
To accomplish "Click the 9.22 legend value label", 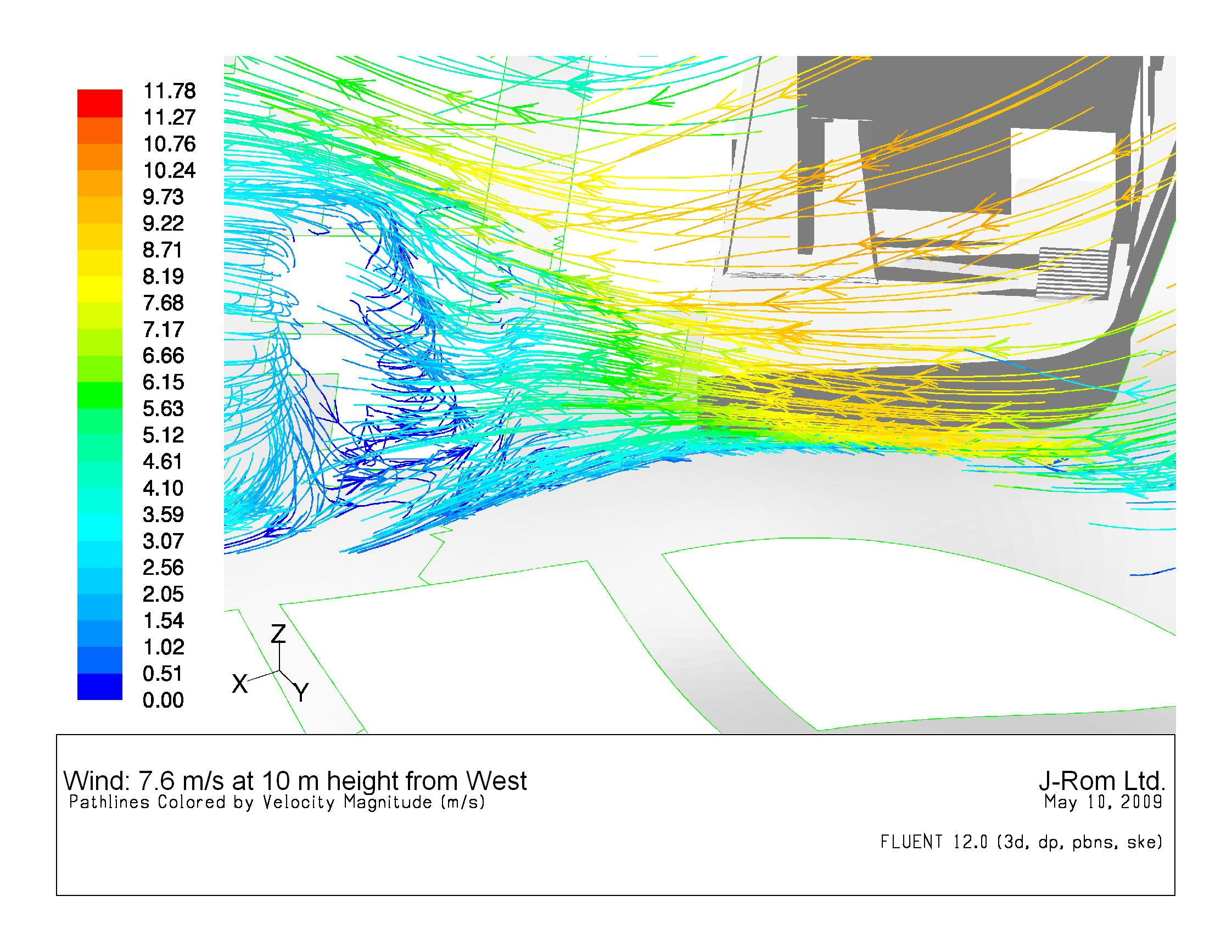I will click(x=163, y=224).
